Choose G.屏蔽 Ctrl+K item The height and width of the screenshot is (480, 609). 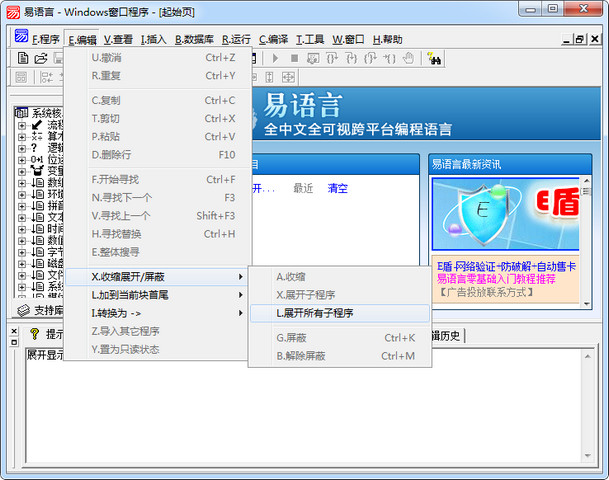coord(340,338)
